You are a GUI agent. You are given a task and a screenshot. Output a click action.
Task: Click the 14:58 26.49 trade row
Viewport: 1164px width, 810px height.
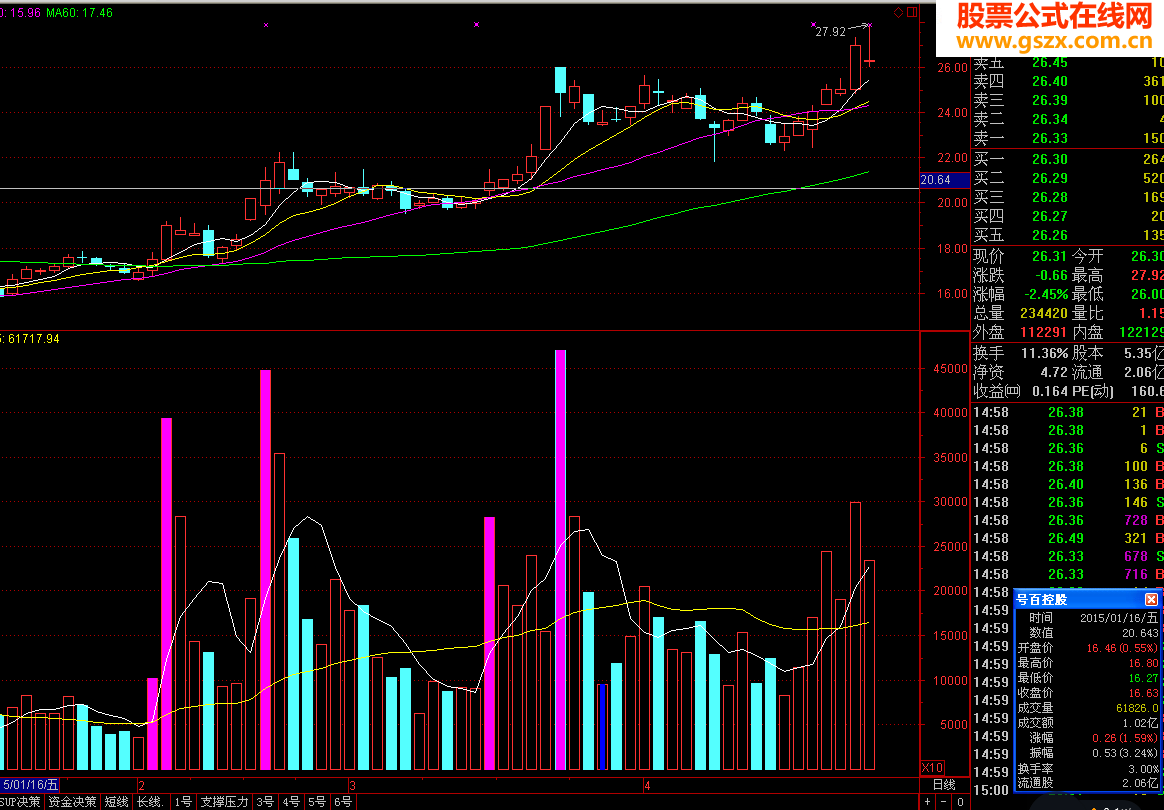point(1067,538)
